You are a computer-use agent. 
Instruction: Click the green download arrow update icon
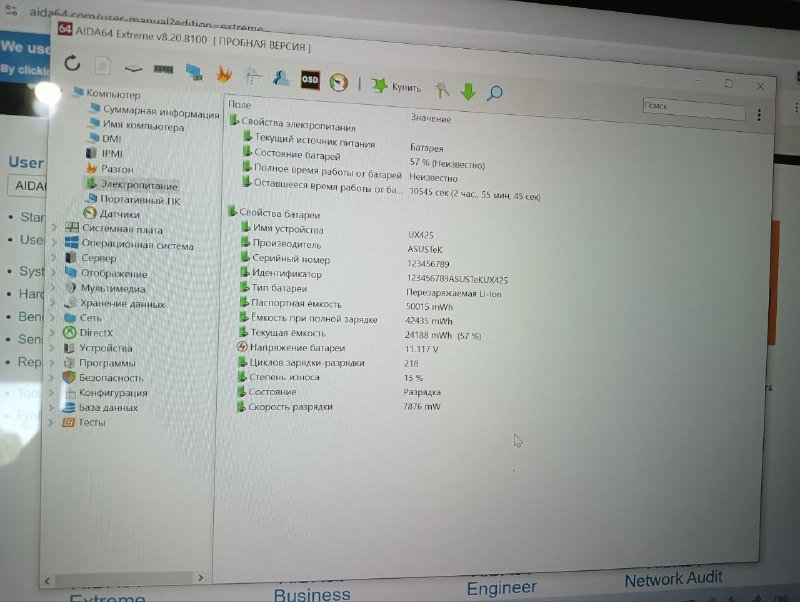tap(467, 92)
